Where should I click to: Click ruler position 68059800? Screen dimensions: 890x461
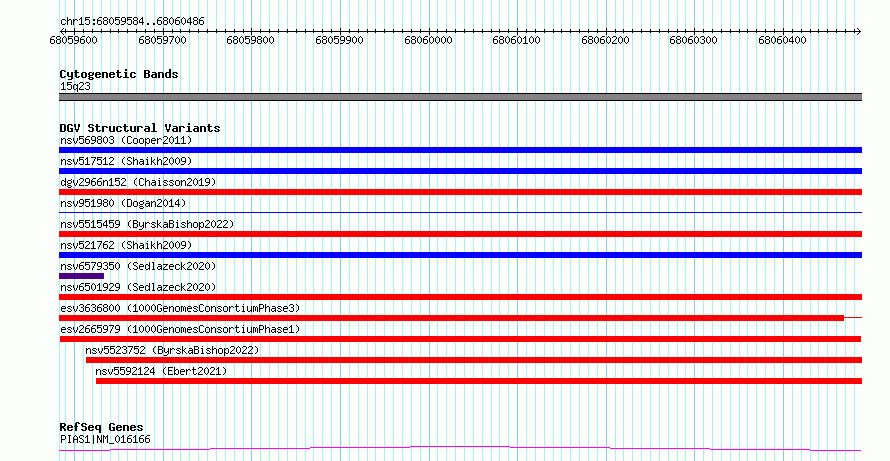[250, 40]
